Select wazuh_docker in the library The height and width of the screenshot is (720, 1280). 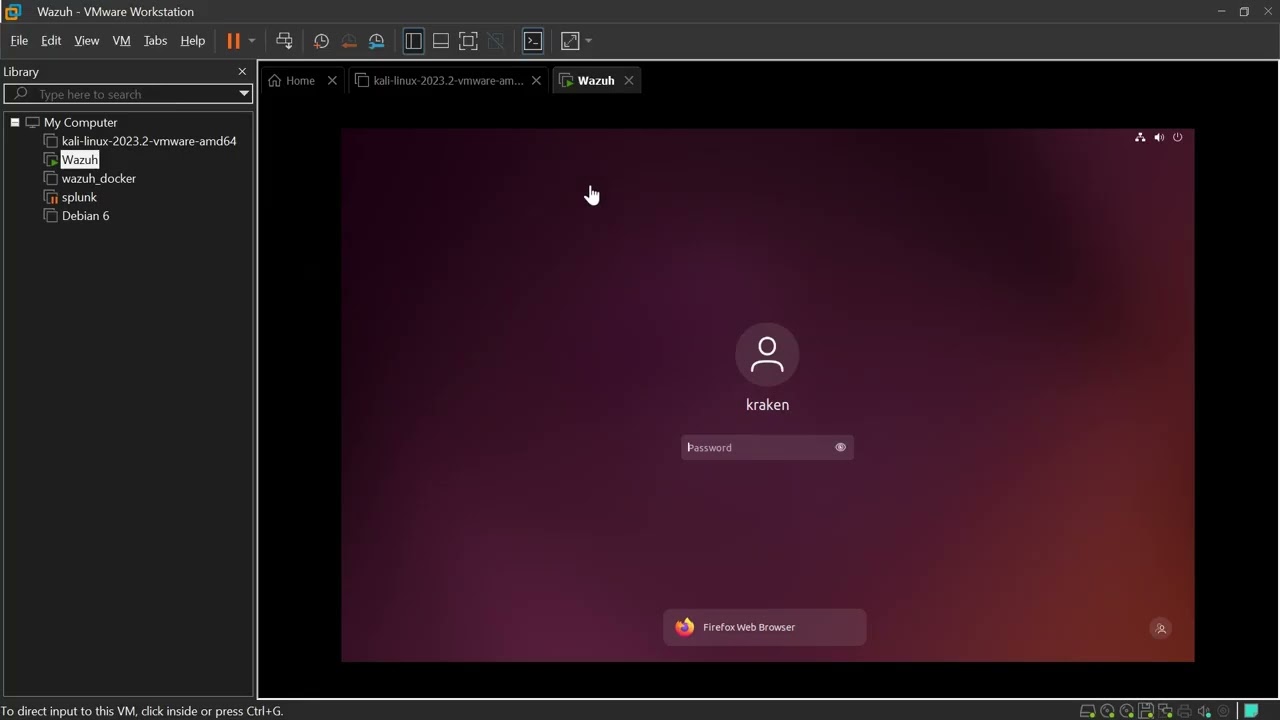(99, 179)
